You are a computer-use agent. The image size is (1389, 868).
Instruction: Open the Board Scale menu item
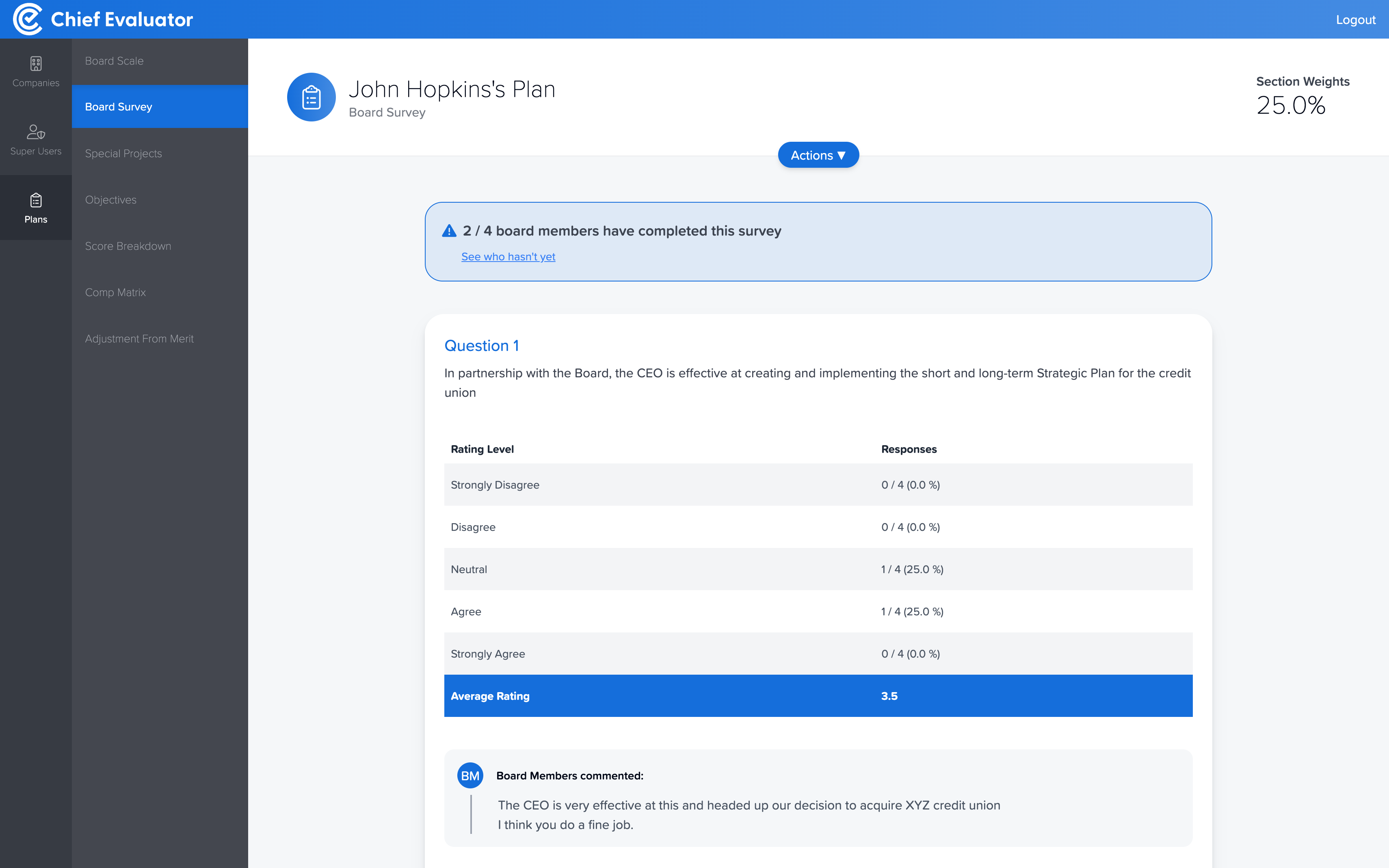click(x=114, y=61)
